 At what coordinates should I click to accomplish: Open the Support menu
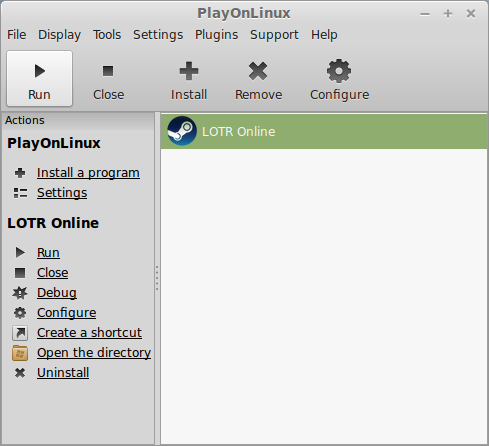[274, 35]
